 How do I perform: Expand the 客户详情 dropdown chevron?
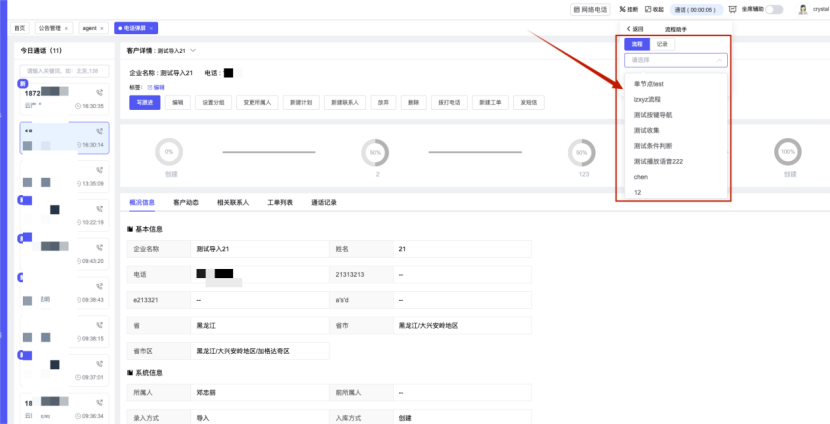coord(193,49)
